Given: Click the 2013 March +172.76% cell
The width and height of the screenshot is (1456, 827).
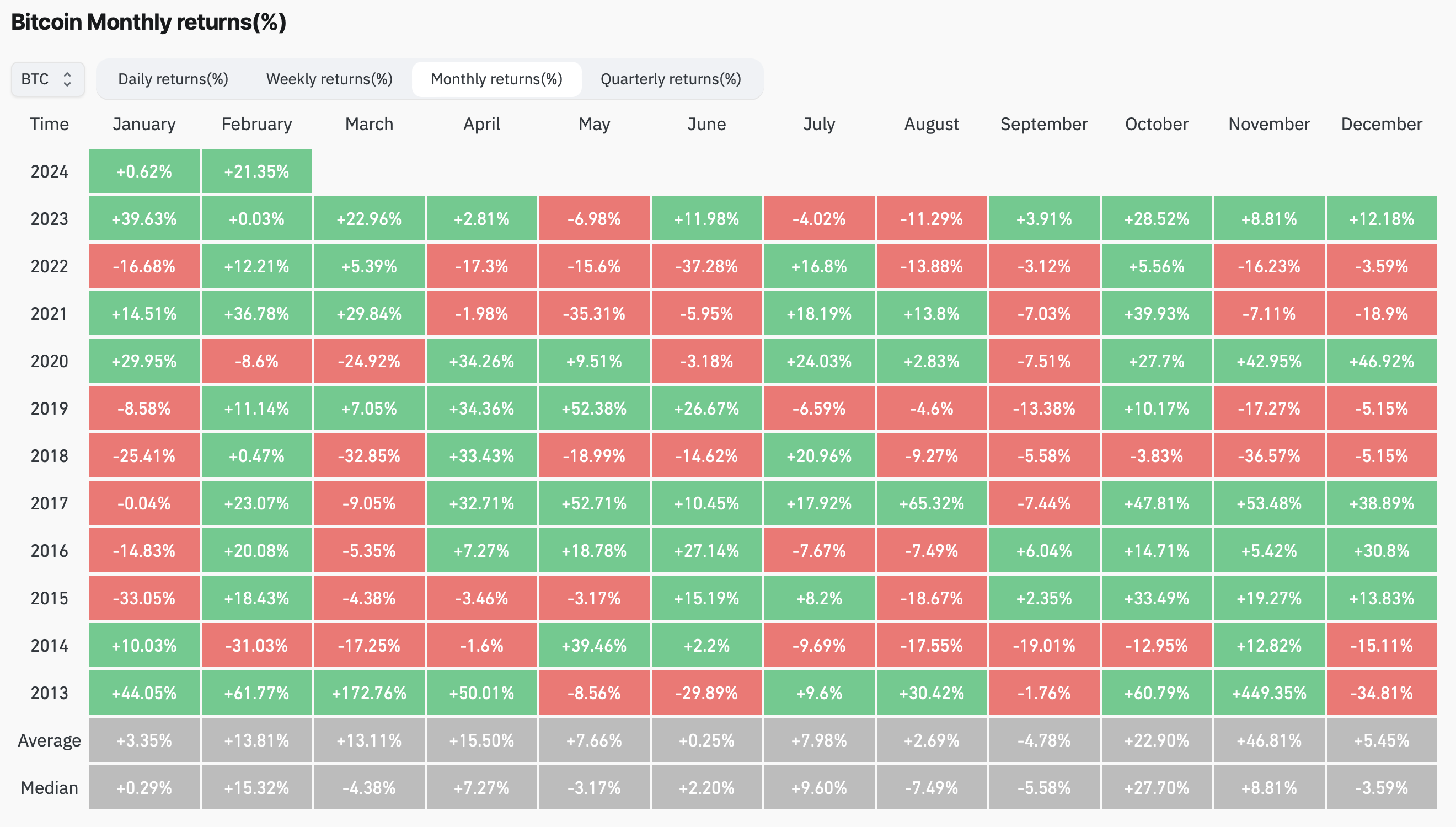Looking at the screenshot, I should (x=368, y=692).
